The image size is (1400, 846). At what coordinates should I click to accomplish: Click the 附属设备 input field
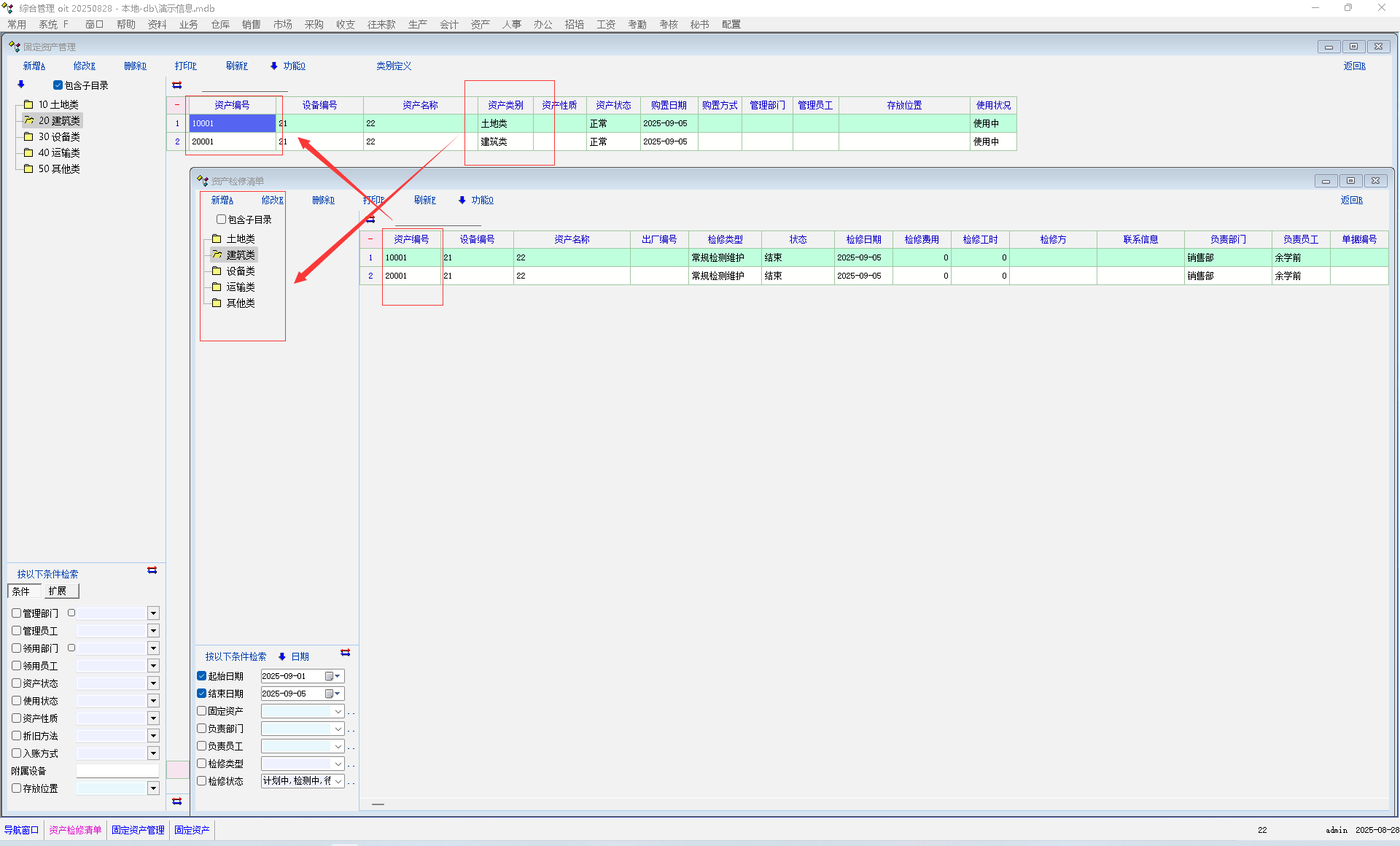point(117,771)
